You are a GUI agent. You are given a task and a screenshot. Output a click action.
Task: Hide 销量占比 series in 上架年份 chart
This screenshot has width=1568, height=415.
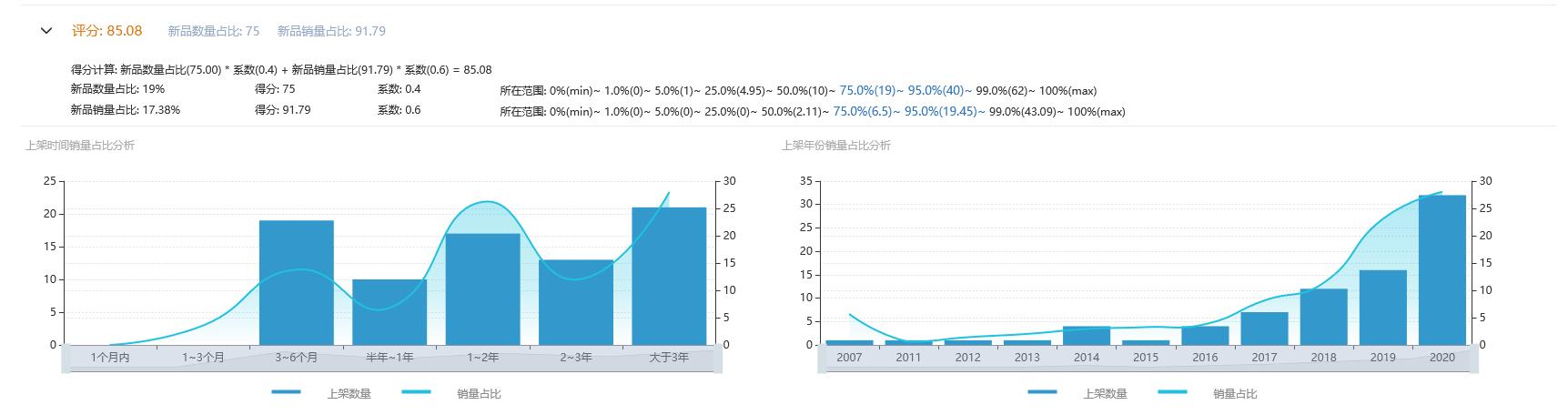[1208, 393]
